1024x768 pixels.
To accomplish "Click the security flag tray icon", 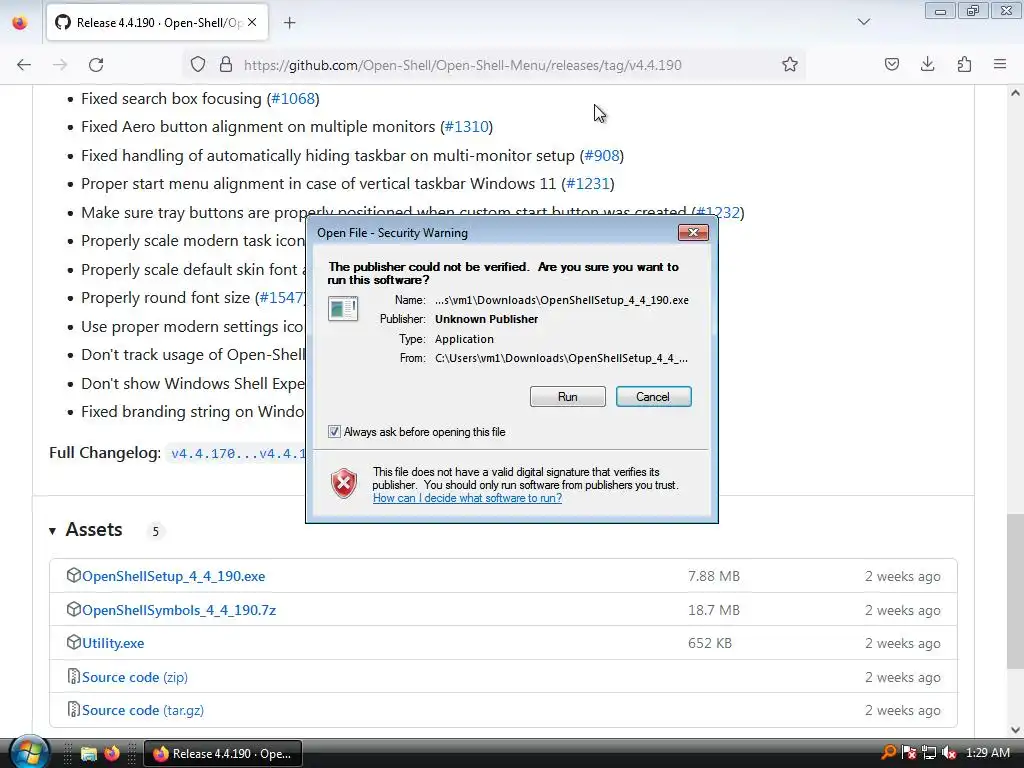I will (908, 753).
